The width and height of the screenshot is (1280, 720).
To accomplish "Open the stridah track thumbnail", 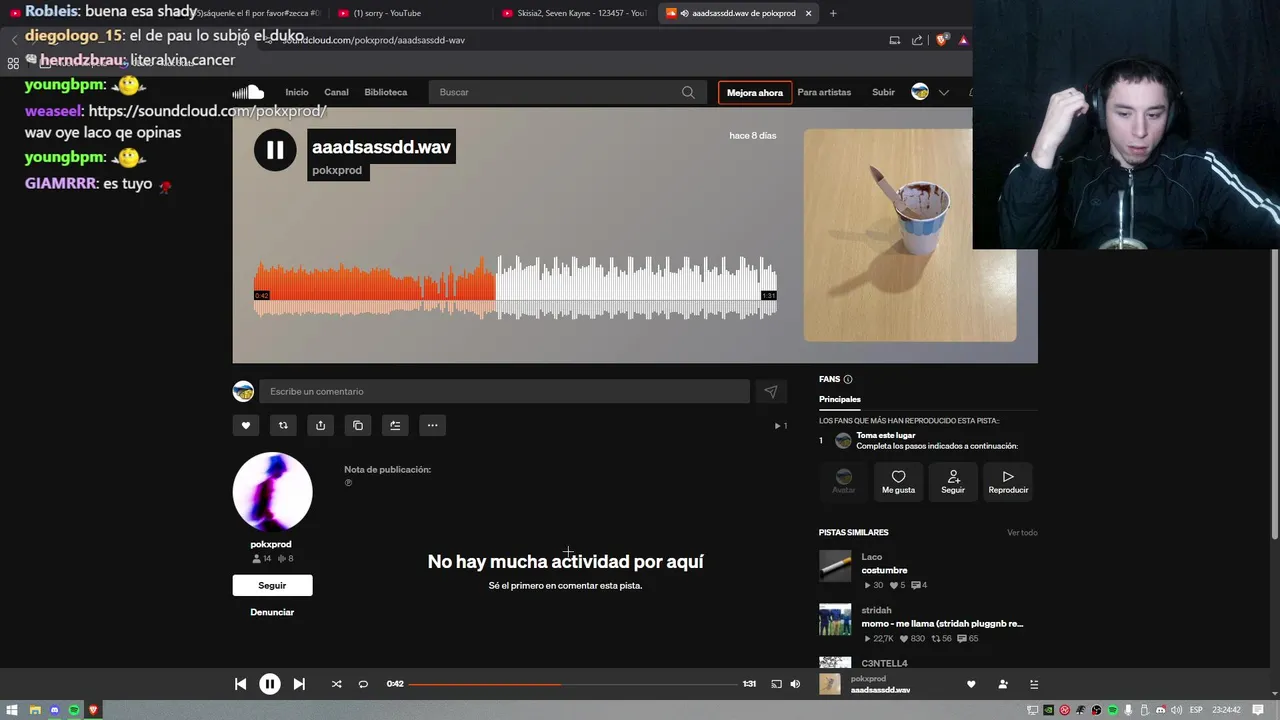I will click(x=835, y=619).
